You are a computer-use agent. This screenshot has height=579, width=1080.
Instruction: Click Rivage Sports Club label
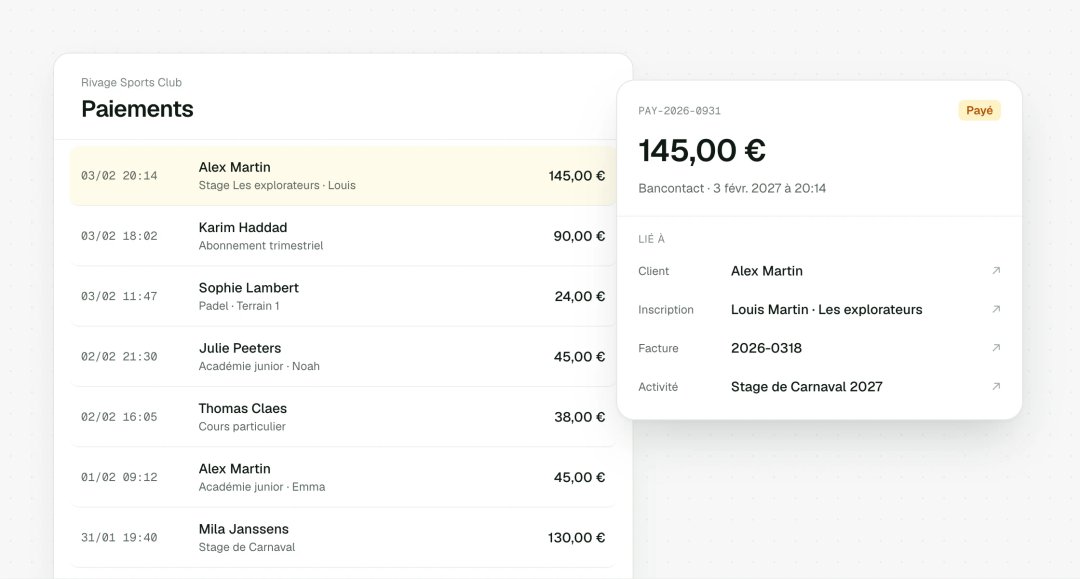[132, 83]
